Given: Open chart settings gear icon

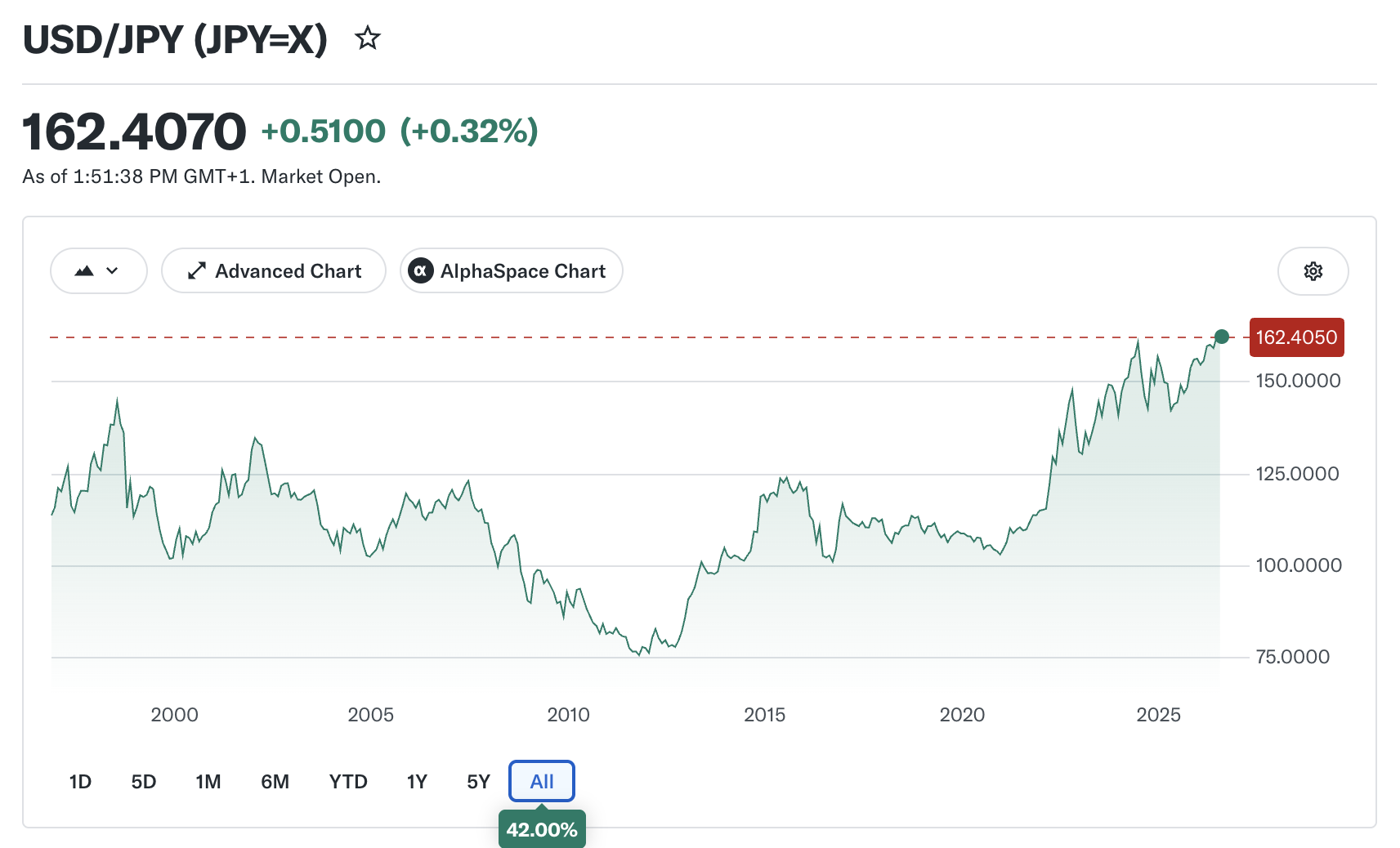Looking at the screenshot, I should click(1313, 271).
